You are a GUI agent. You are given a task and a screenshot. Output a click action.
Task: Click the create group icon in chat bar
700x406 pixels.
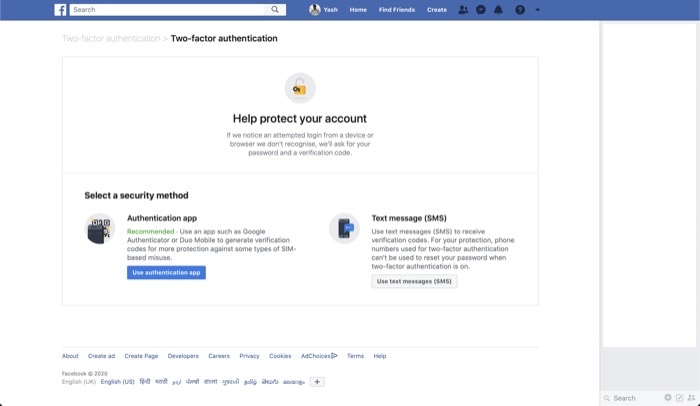692,398
